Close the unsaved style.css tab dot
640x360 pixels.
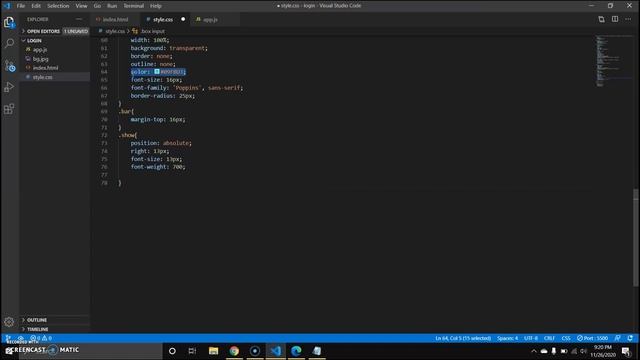coord(183,19)
